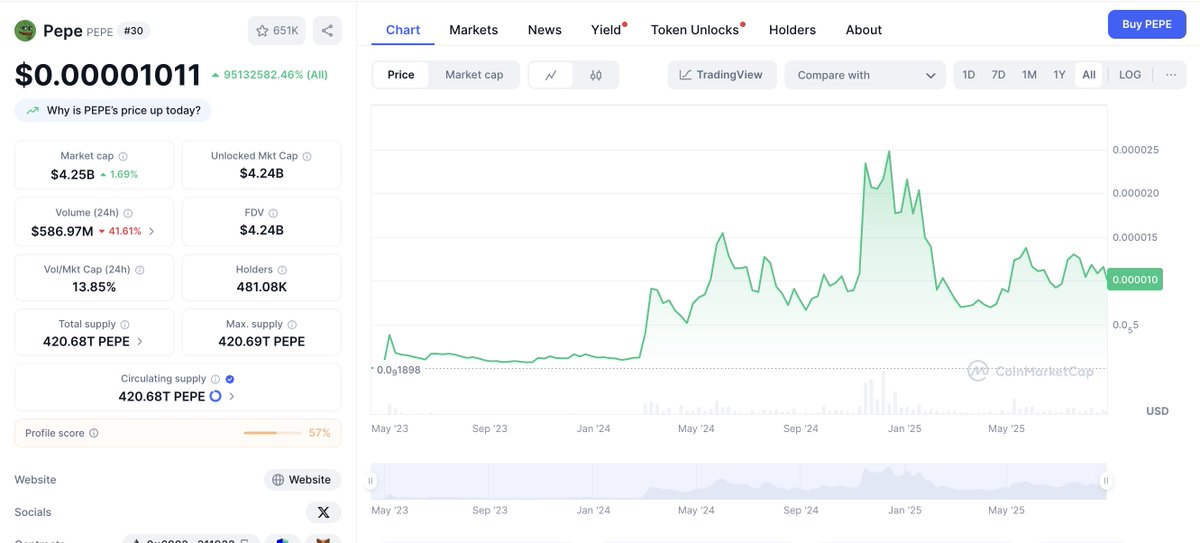Viewport: 1200px width, 543px height.
Task: Click the price peak on the chart
Action: [888, 152]
